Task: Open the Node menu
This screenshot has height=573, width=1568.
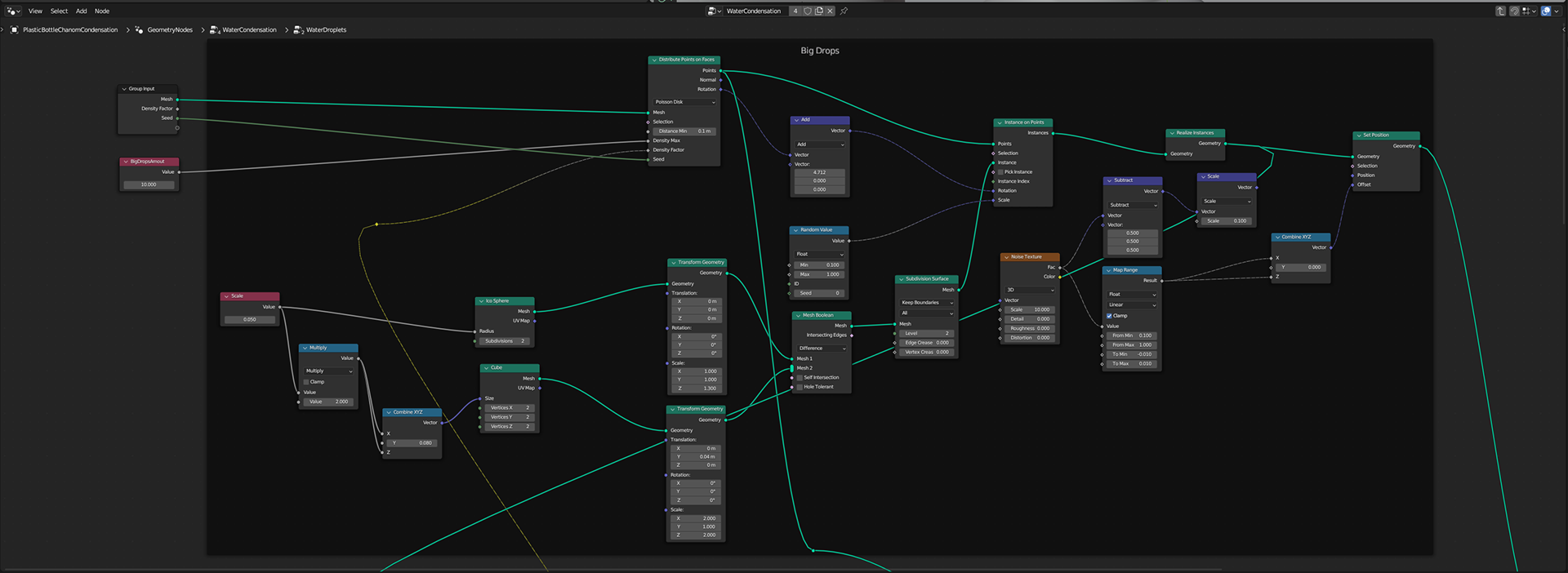Action: click(102, 11)
